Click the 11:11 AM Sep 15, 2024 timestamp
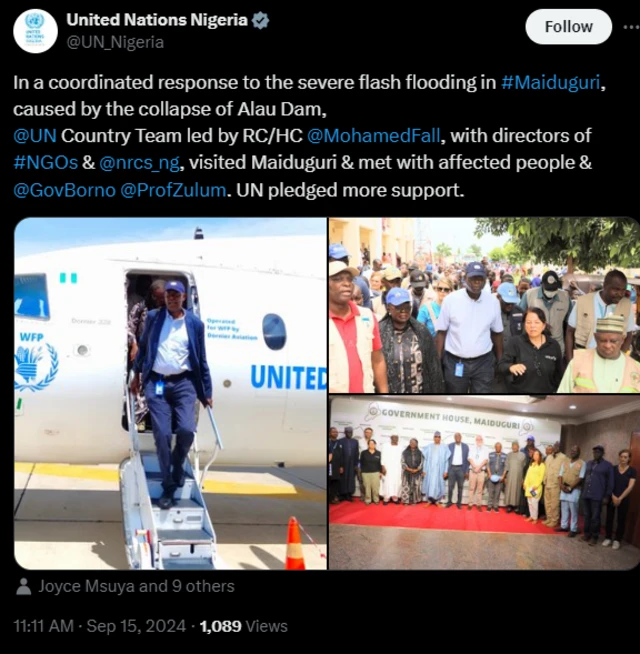This screenshot has height=654, width=640. (x=100, y=626)
